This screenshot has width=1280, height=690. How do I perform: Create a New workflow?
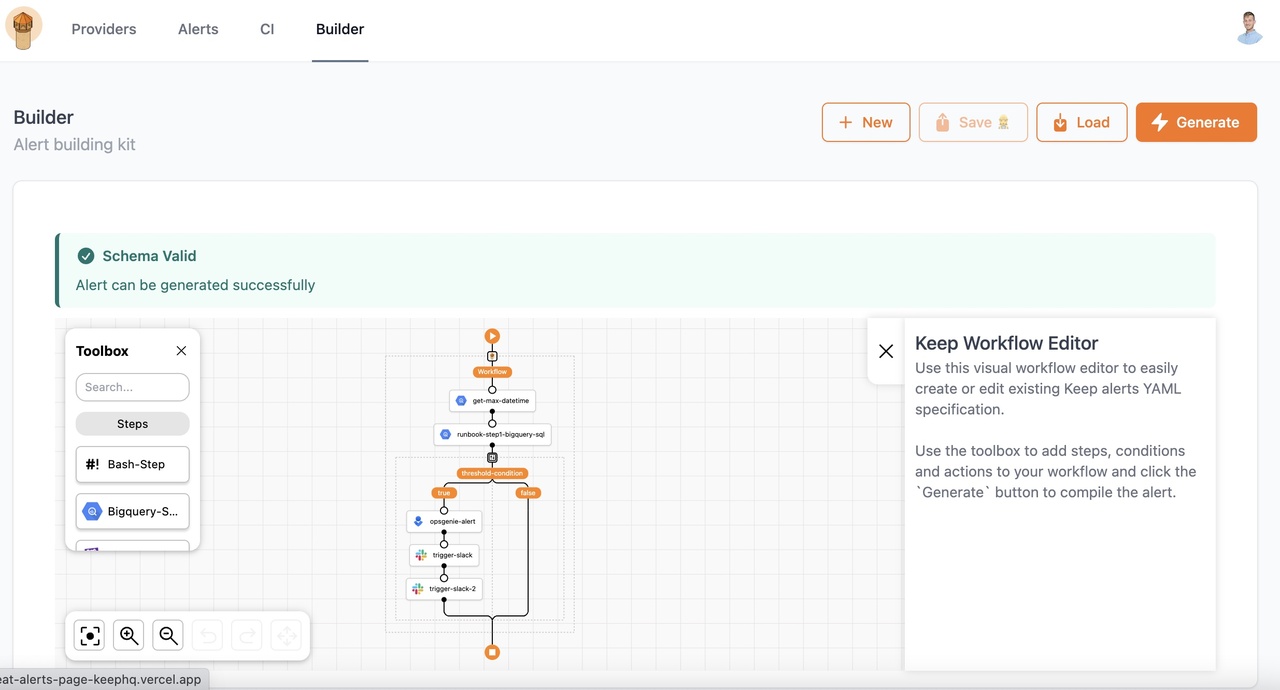click(x=866, y=122)
